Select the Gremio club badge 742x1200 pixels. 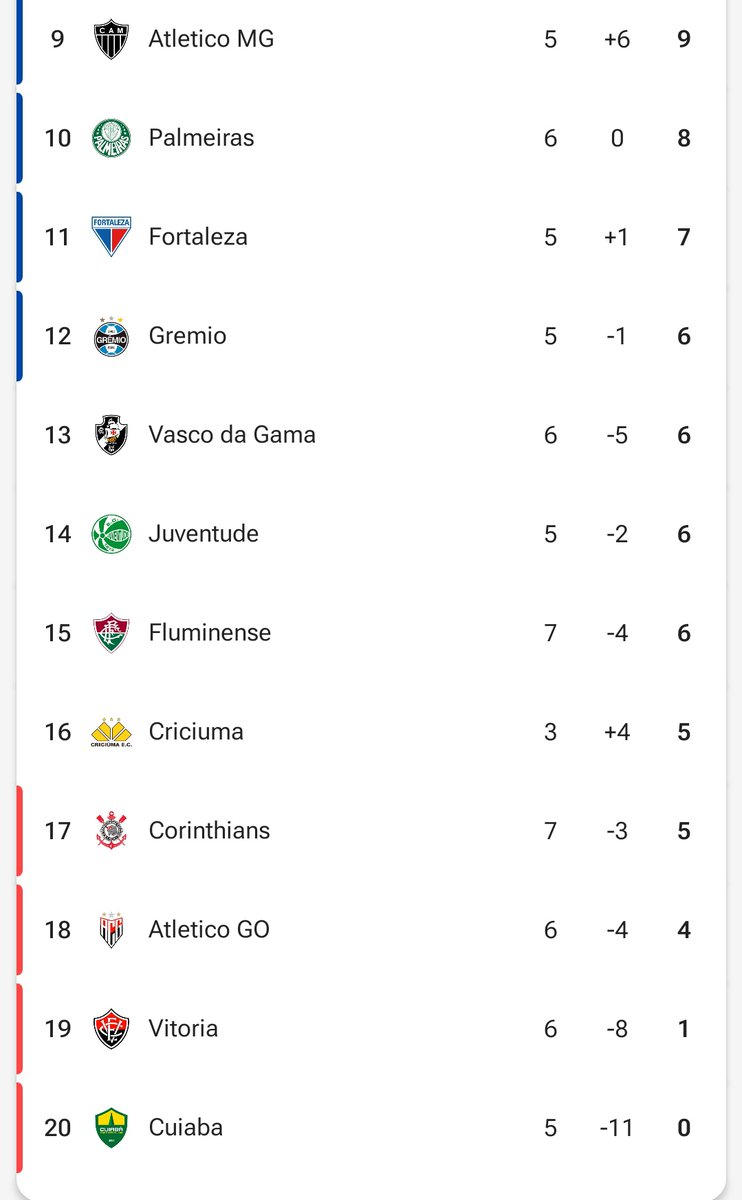click(111, 336)
